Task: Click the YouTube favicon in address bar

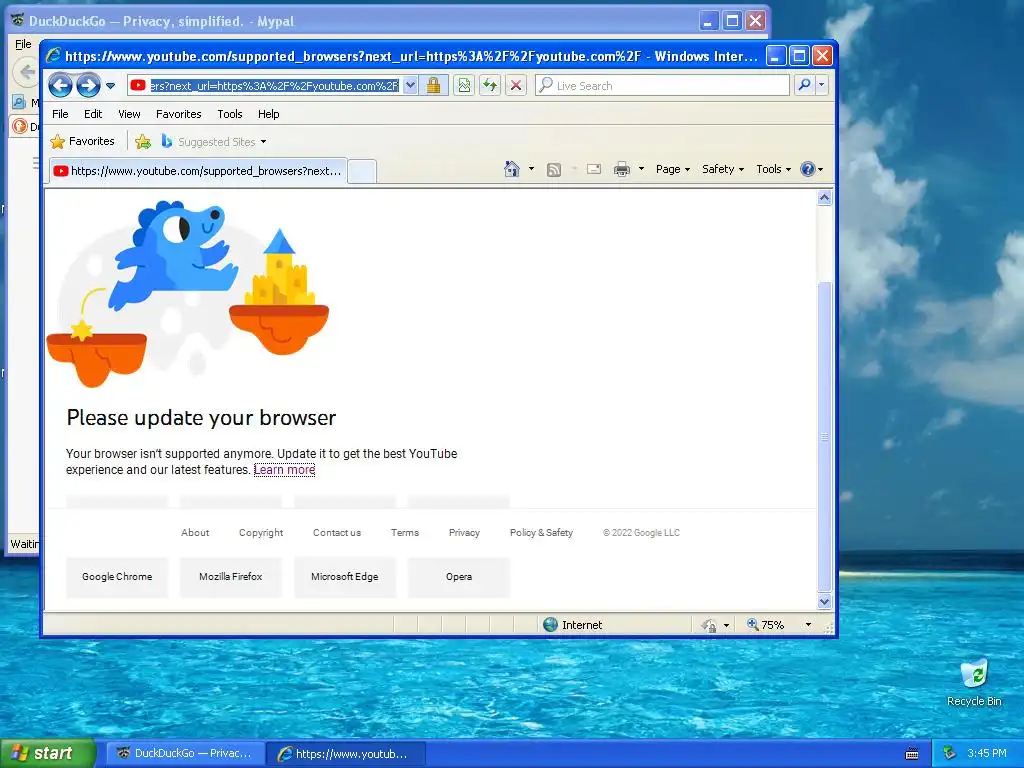Action: 138,85
